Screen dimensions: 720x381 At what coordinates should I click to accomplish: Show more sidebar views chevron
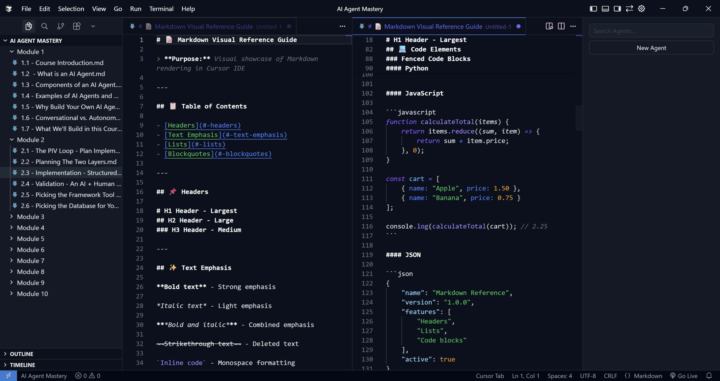click(93, 27)
